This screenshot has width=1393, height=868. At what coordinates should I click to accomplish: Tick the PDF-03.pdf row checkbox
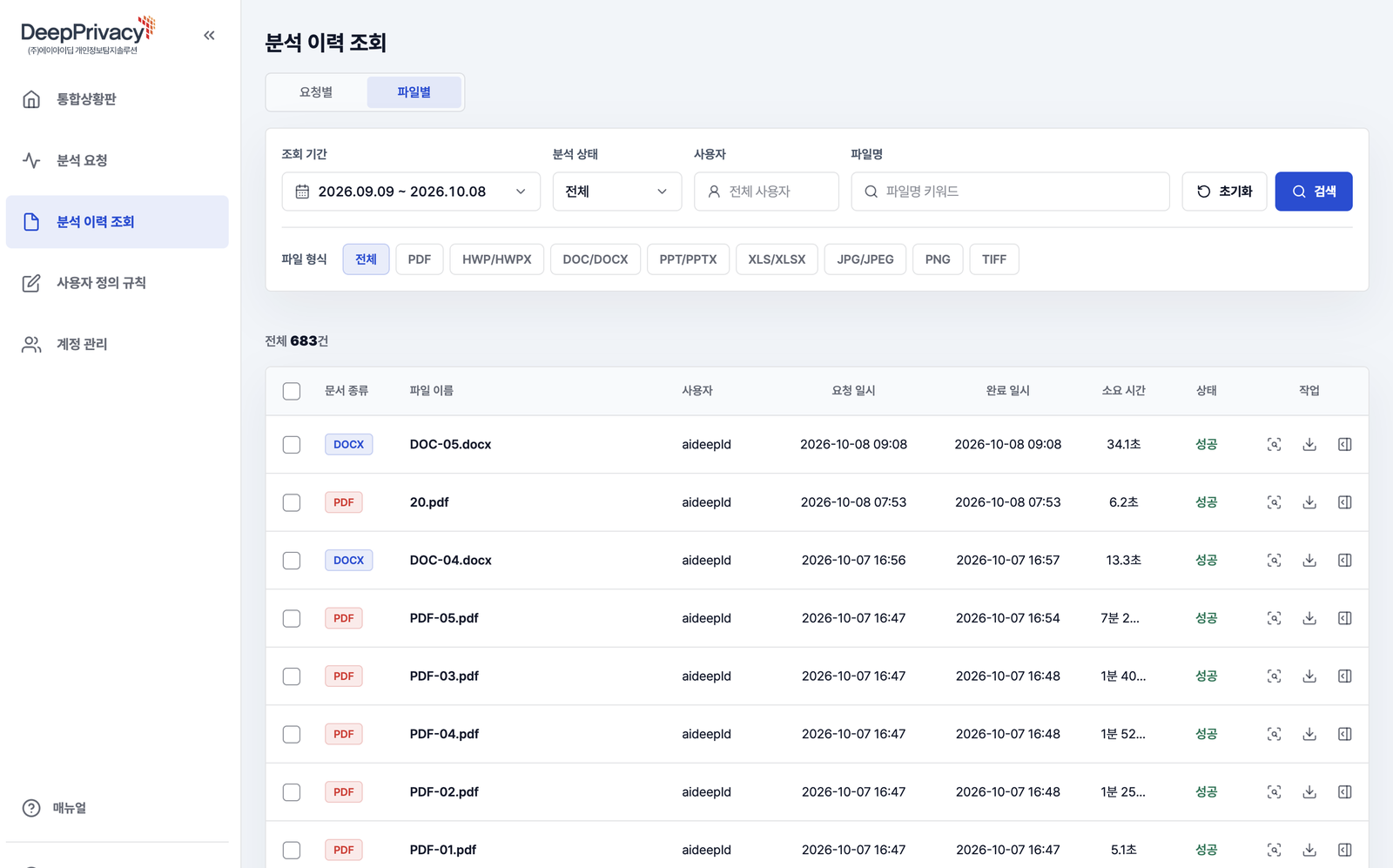pyautogui.click(x=292, y=676)
